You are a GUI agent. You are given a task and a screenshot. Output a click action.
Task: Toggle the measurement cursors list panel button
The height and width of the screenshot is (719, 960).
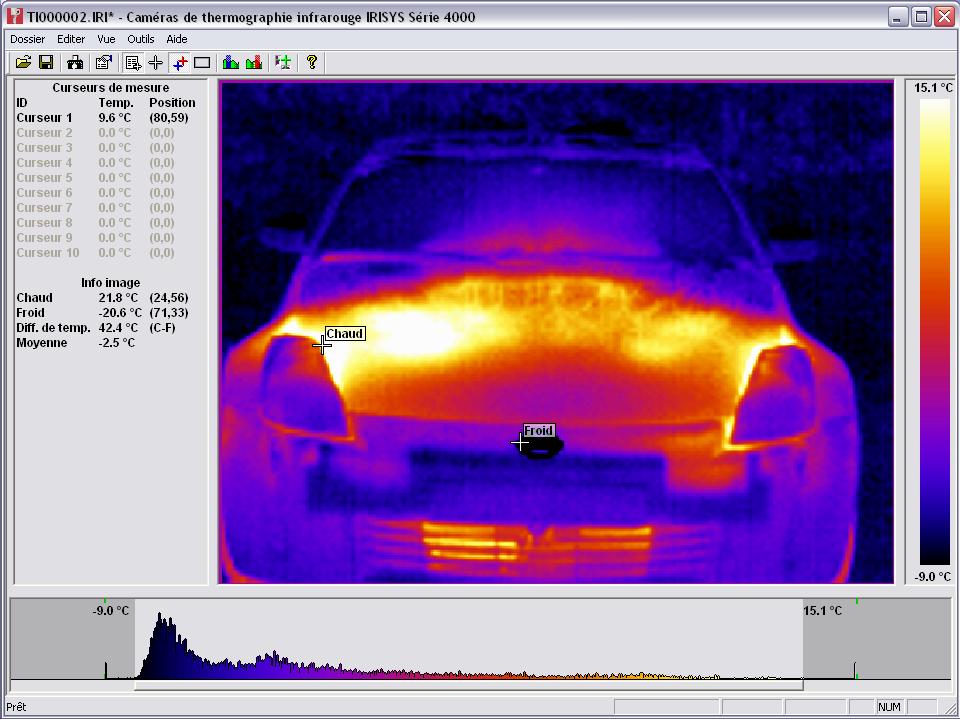(133, 62)
